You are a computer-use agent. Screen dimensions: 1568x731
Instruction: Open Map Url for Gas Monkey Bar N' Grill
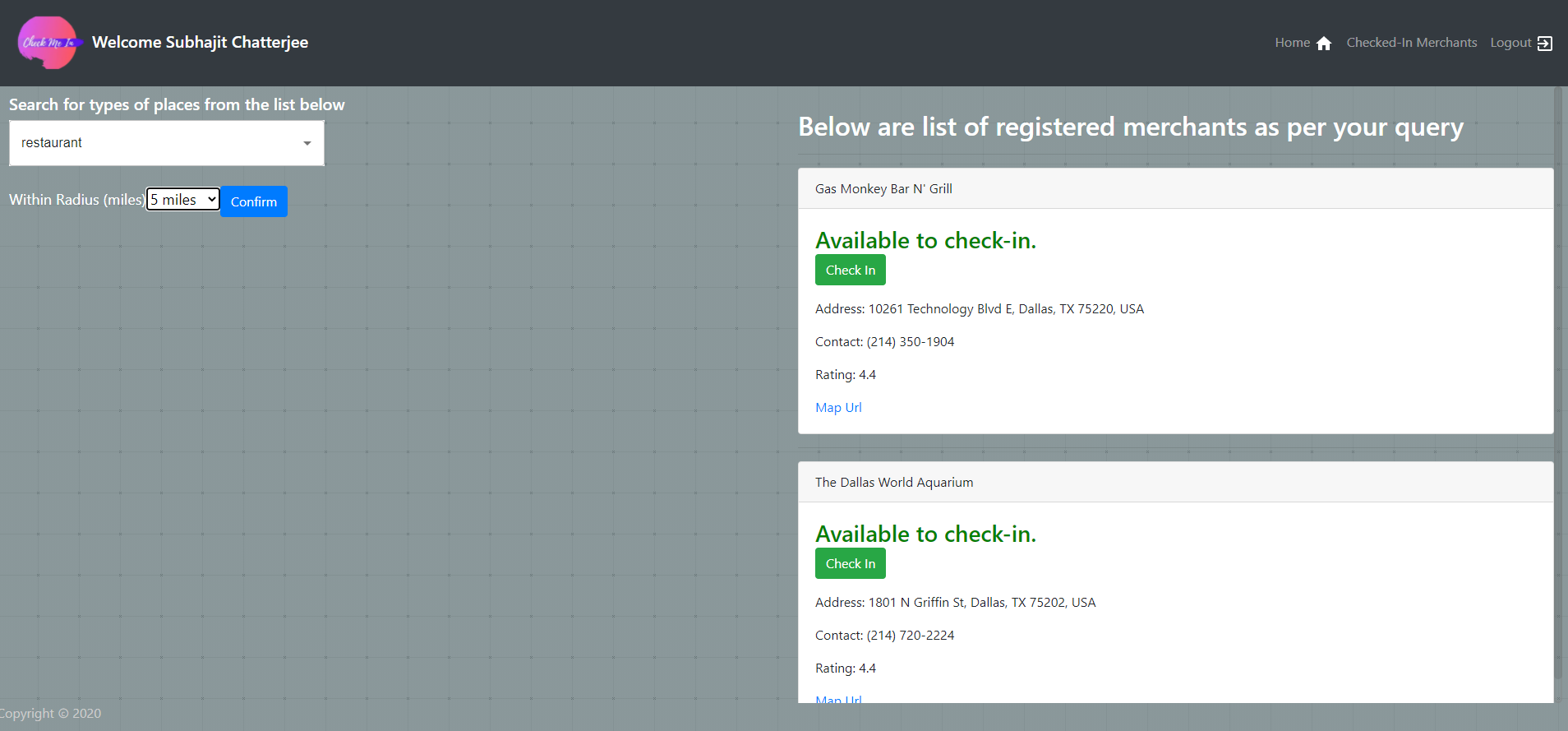pos(838,408)
